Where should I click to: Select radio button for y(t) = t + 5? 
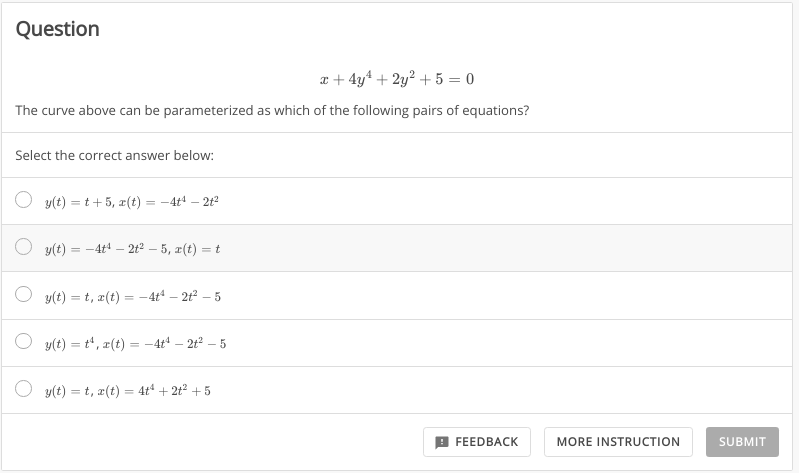tap(24, 200)
